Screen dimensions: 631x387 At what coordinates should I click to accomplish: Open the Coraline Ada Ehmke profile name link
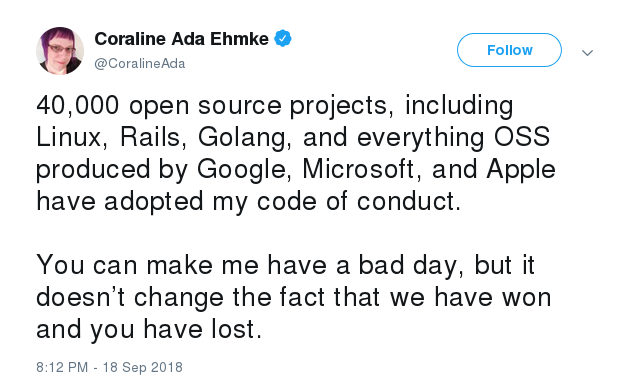point(181,39)
